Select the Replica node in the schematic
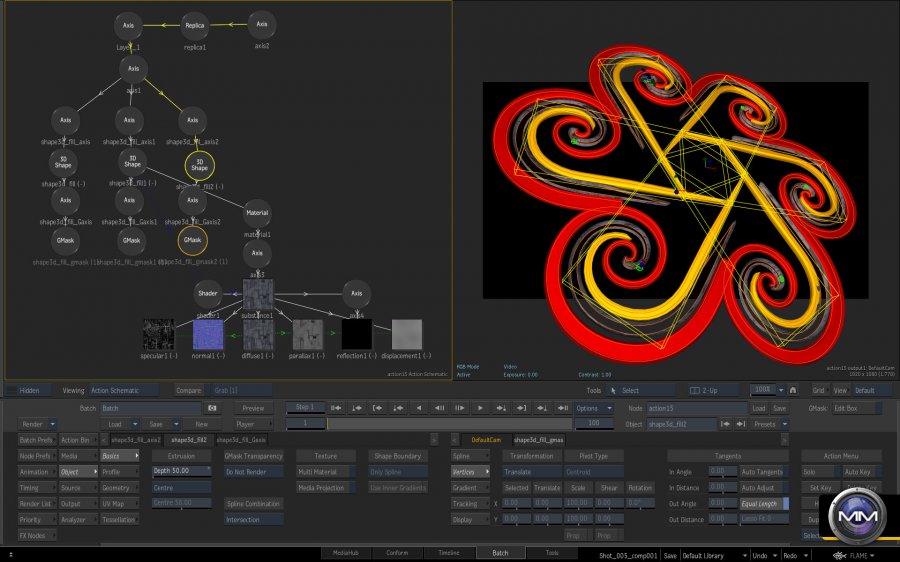This screenshot has width=900, height=562. [x=195, y=25]
